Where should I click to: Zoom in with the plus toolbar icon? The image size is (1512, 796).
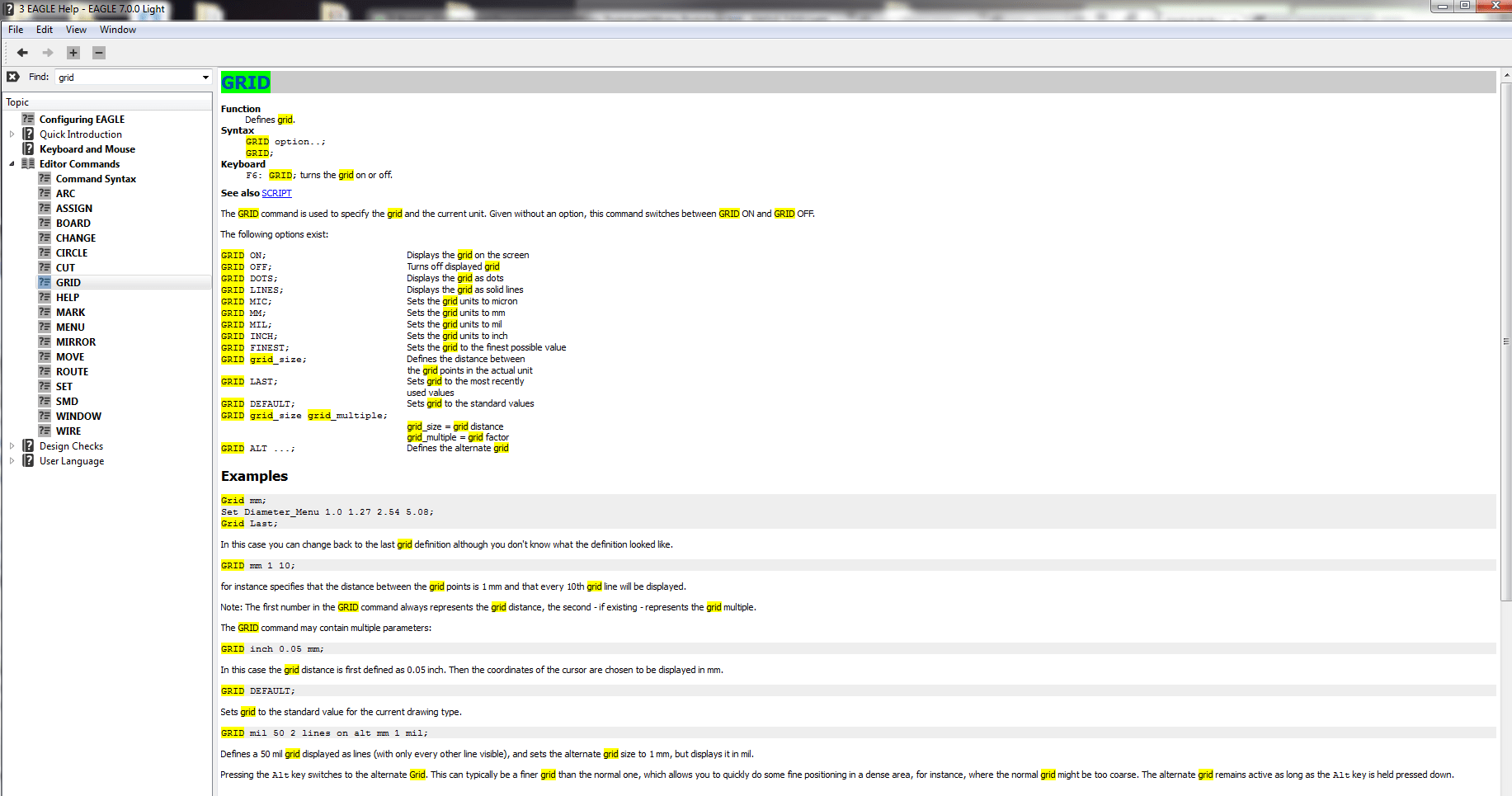tap(73, 53)
